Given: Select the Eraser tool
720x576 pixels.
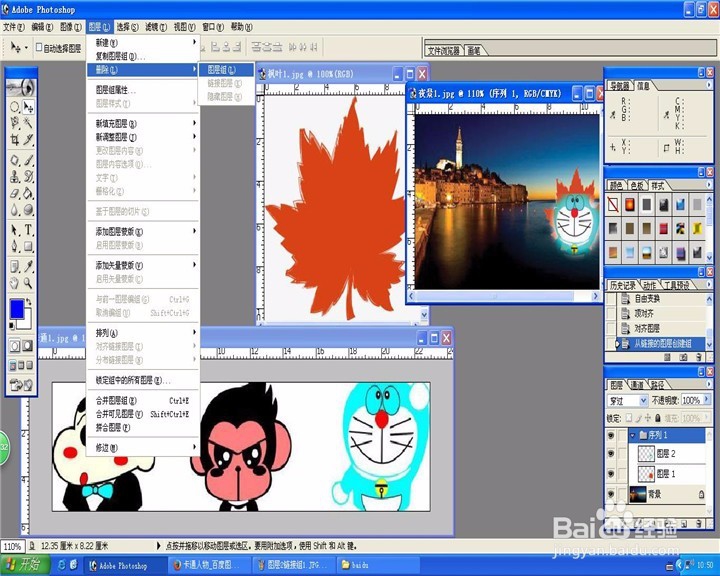Looking at the screenshot, I should coord(15,193).
